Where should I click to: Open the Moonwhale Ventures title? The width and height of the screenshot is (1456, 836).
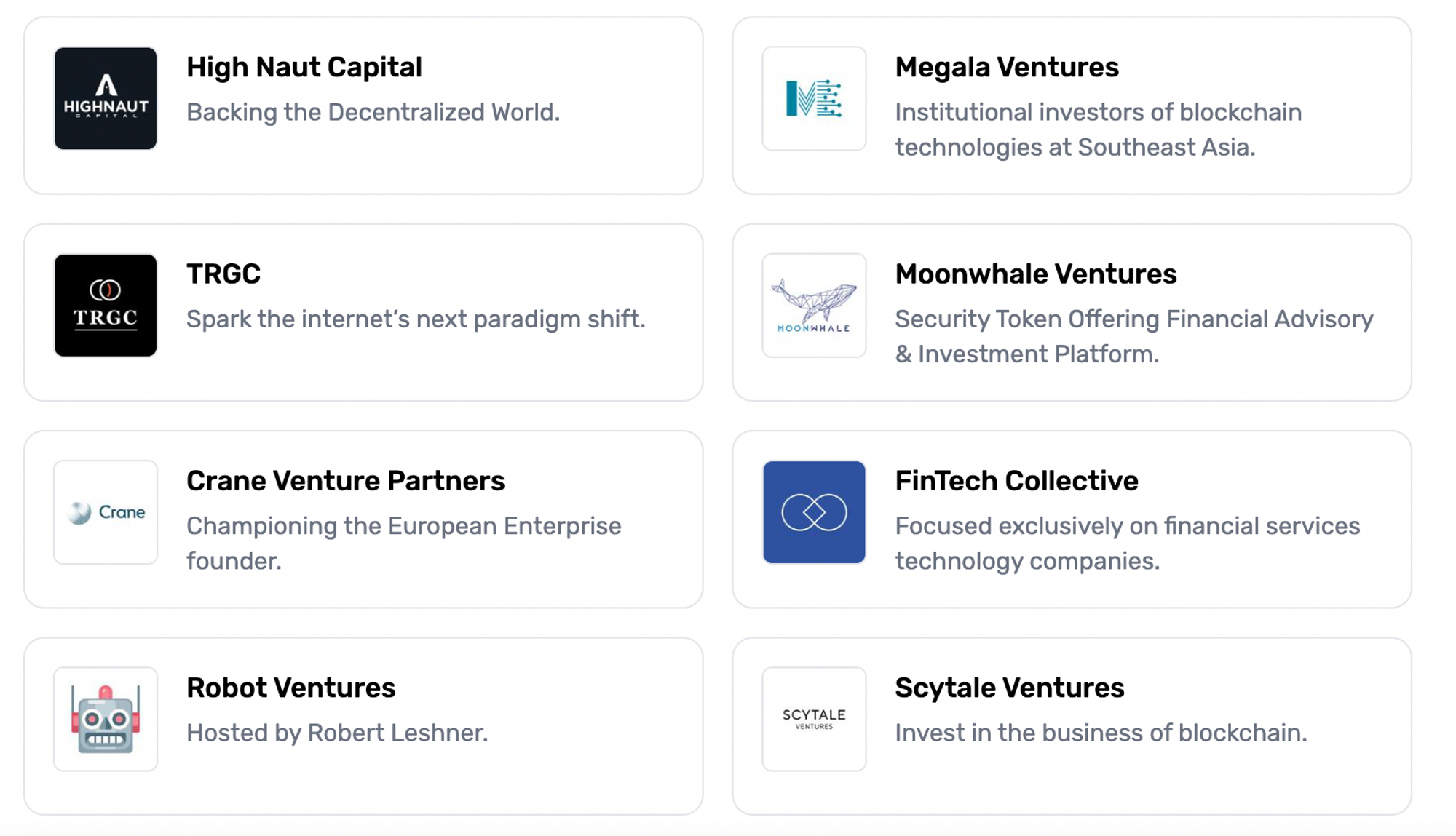click(x=1035, y=274)
